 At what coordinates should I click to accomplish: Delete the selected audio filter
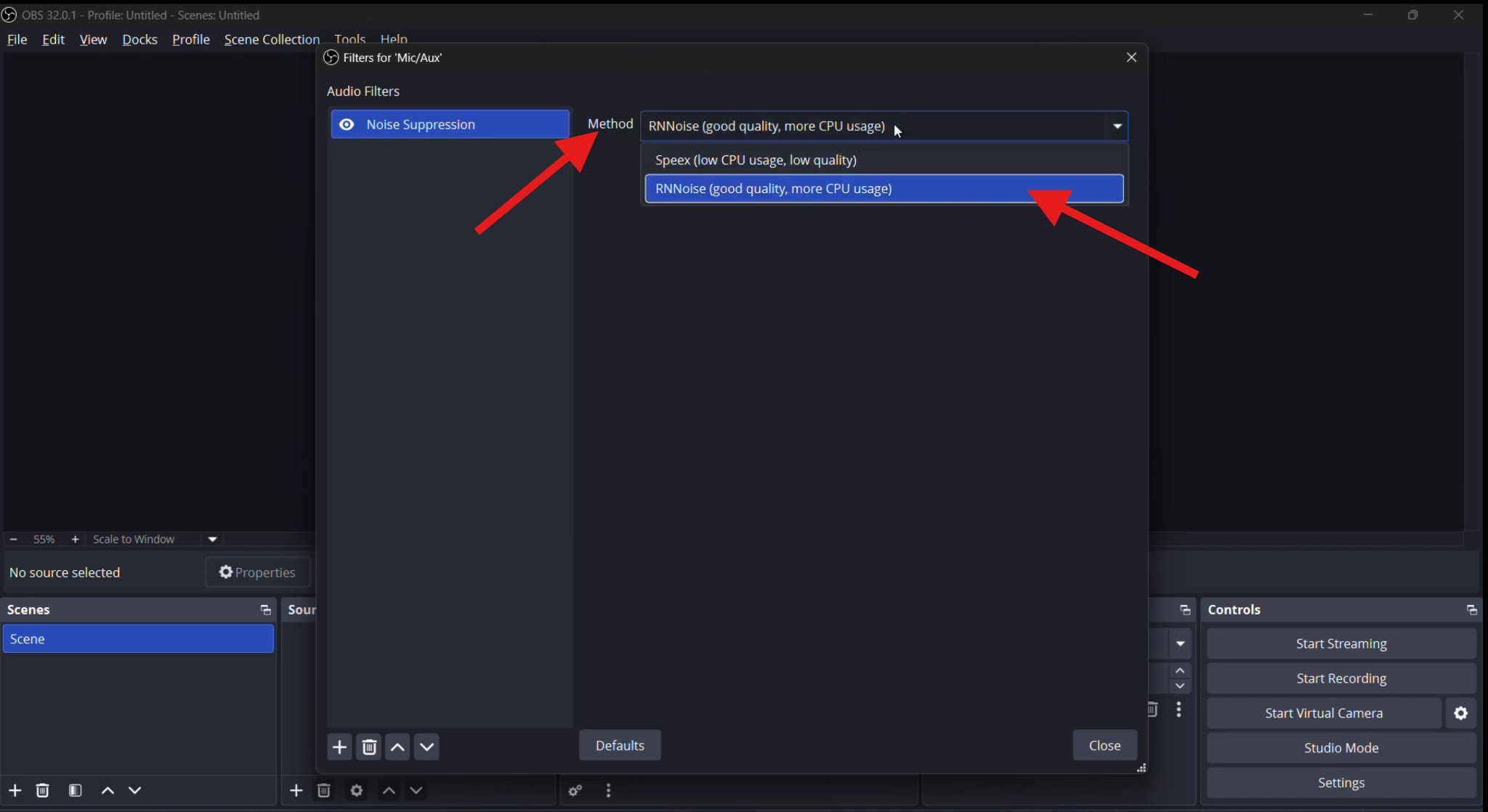pyautogui.click(x=368, y=747)
